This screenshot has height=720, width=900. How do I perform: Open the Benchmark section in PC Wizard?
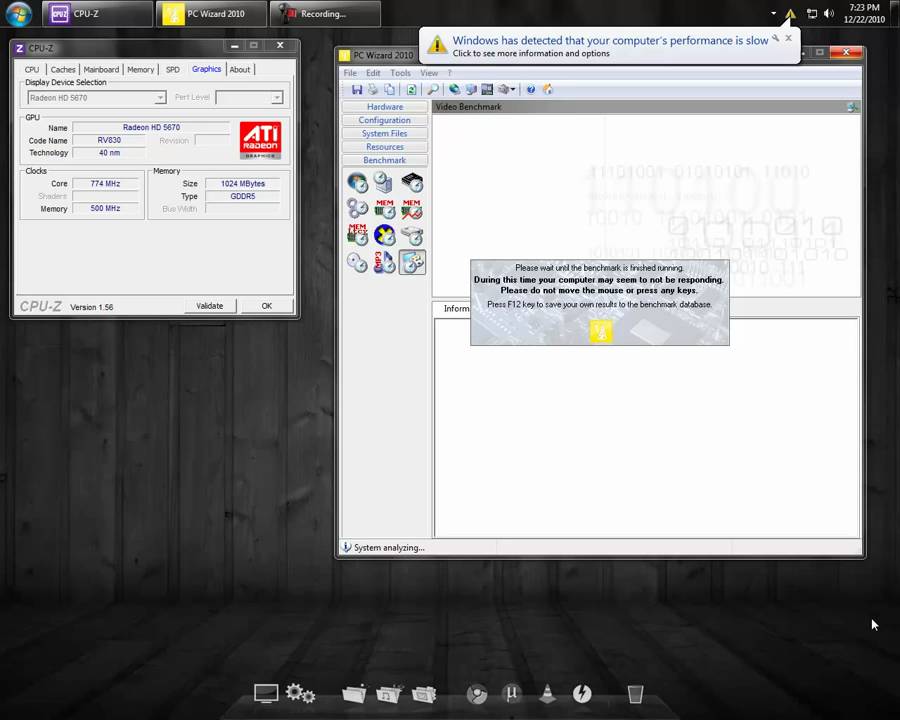[x=385, y=160]
